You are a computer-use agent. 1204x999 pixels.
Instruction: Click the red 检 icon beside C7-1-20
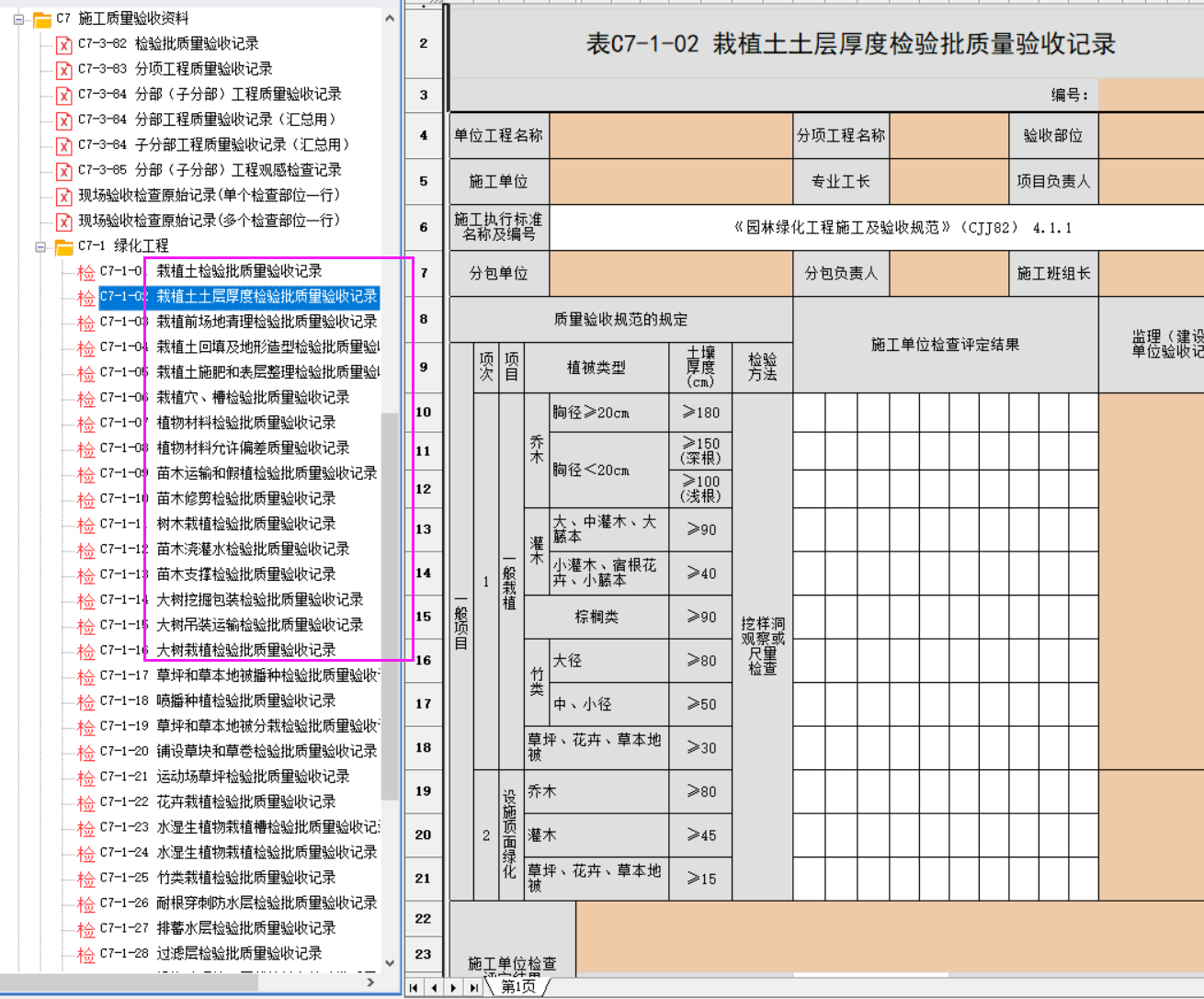click(x=86, y=752)
